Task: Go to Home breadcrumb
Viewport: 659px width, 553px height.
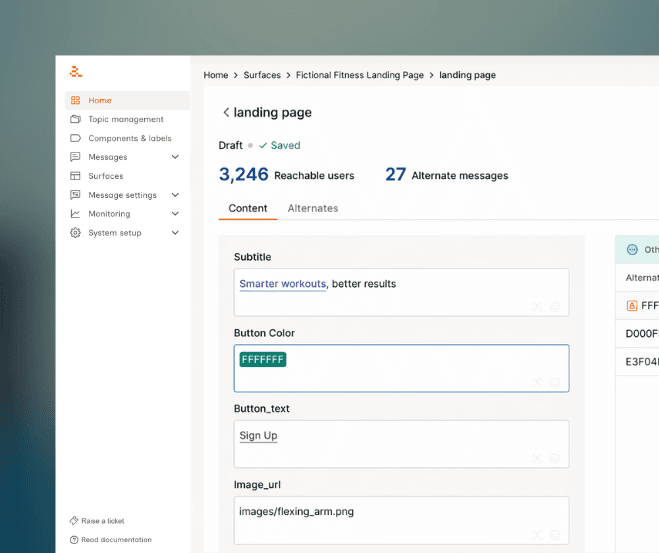Action: click(x=216, y=75)
